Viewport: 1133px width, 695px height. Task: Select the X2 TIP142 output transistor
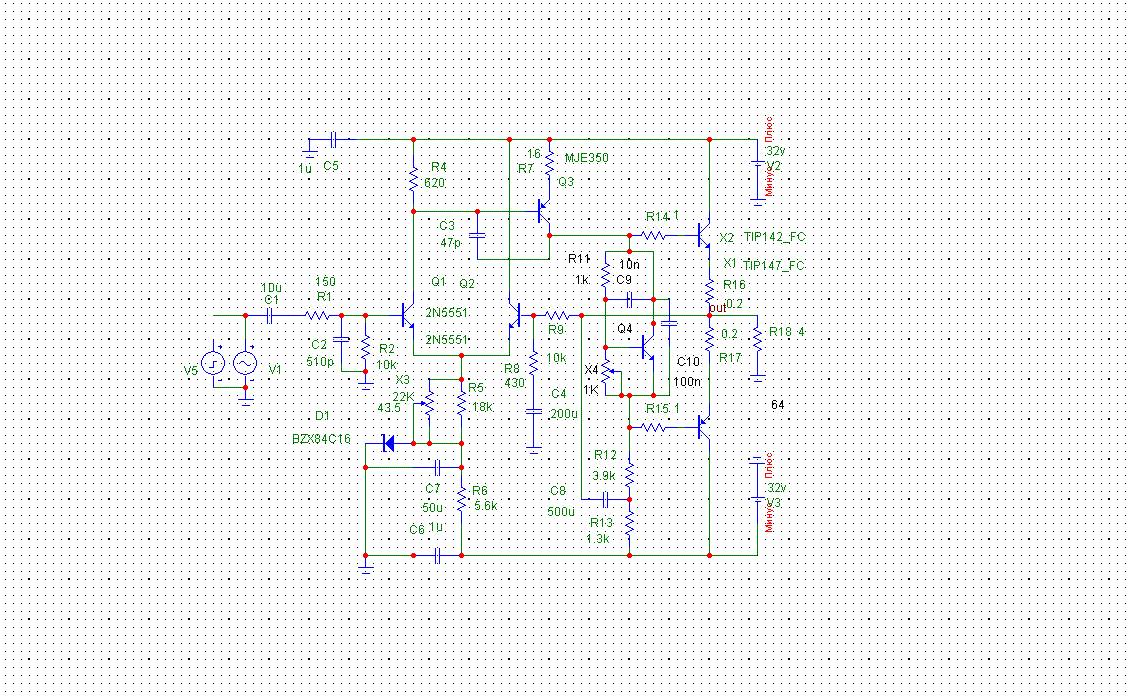click(x=704, y=236)
